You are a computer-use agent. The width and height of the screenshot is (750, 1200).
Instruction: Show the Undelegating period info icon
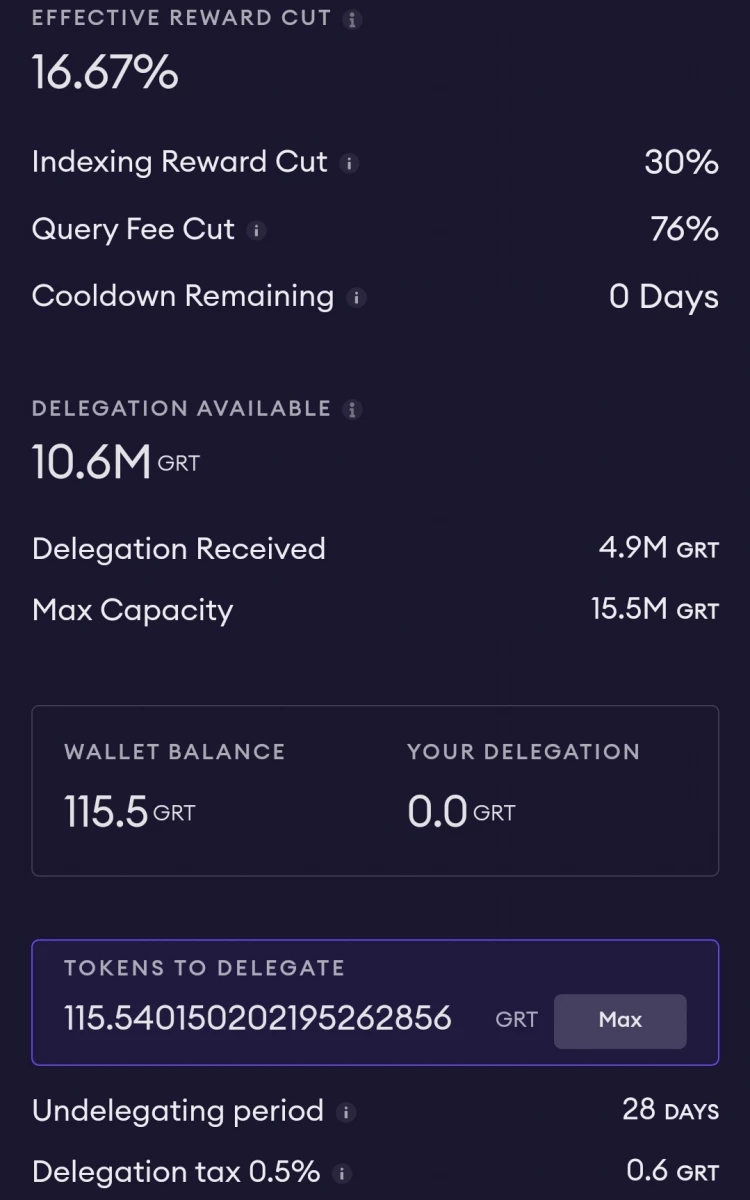345,1112
